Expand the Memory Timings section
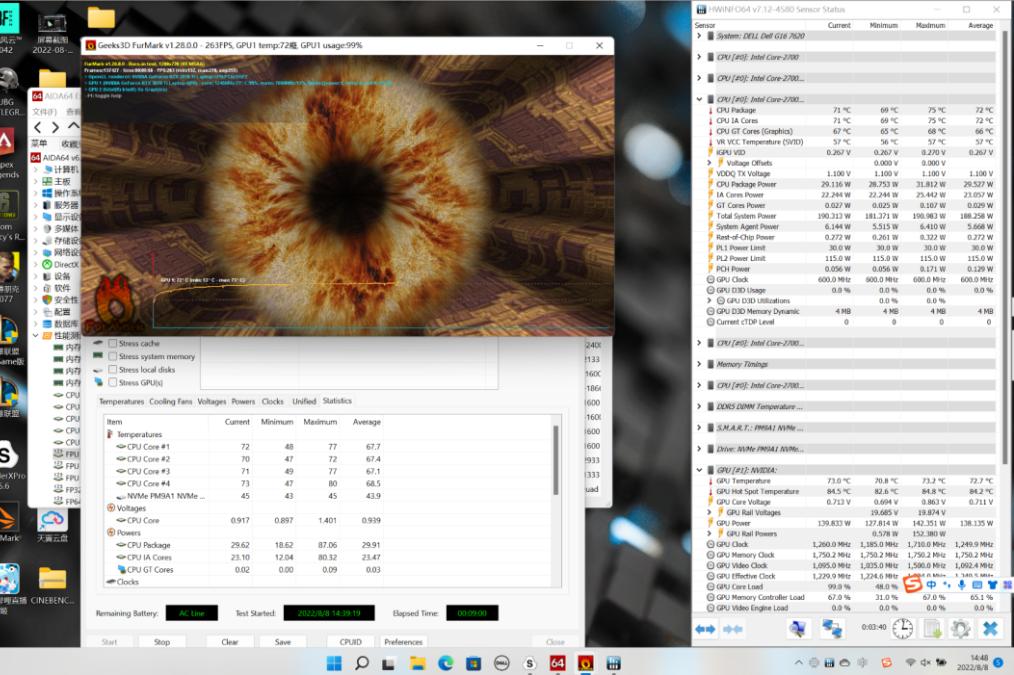 [x=699, y=364]
